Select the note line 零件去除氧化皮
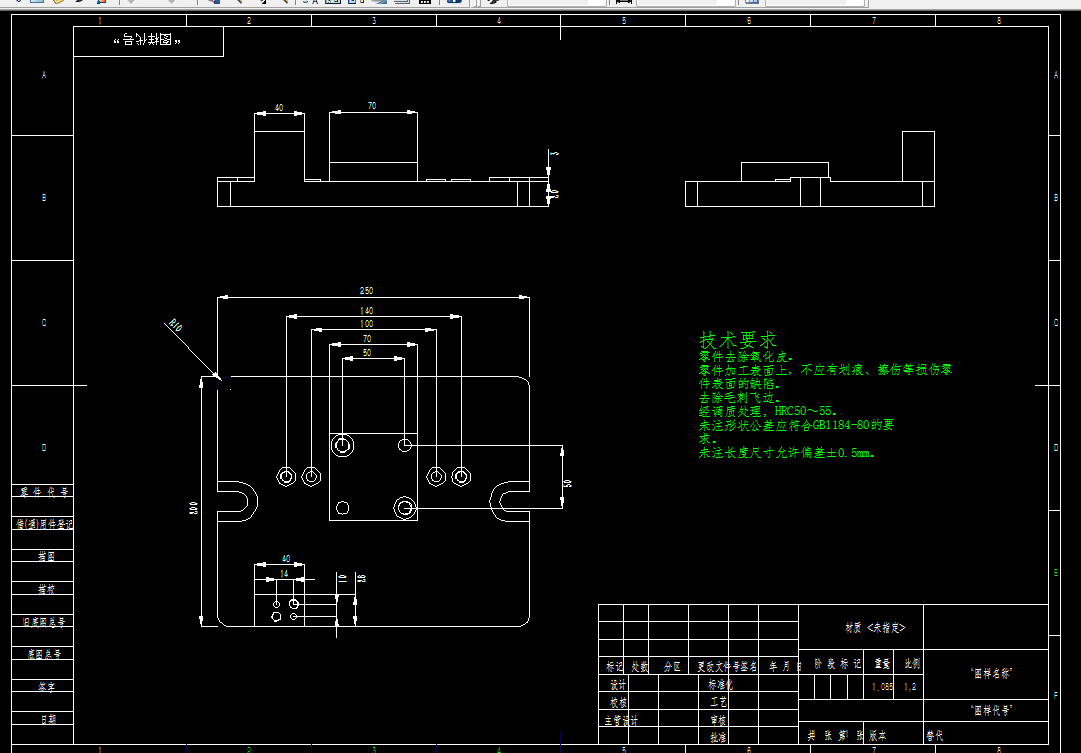The image size is (1081, 753). [746, 357]
